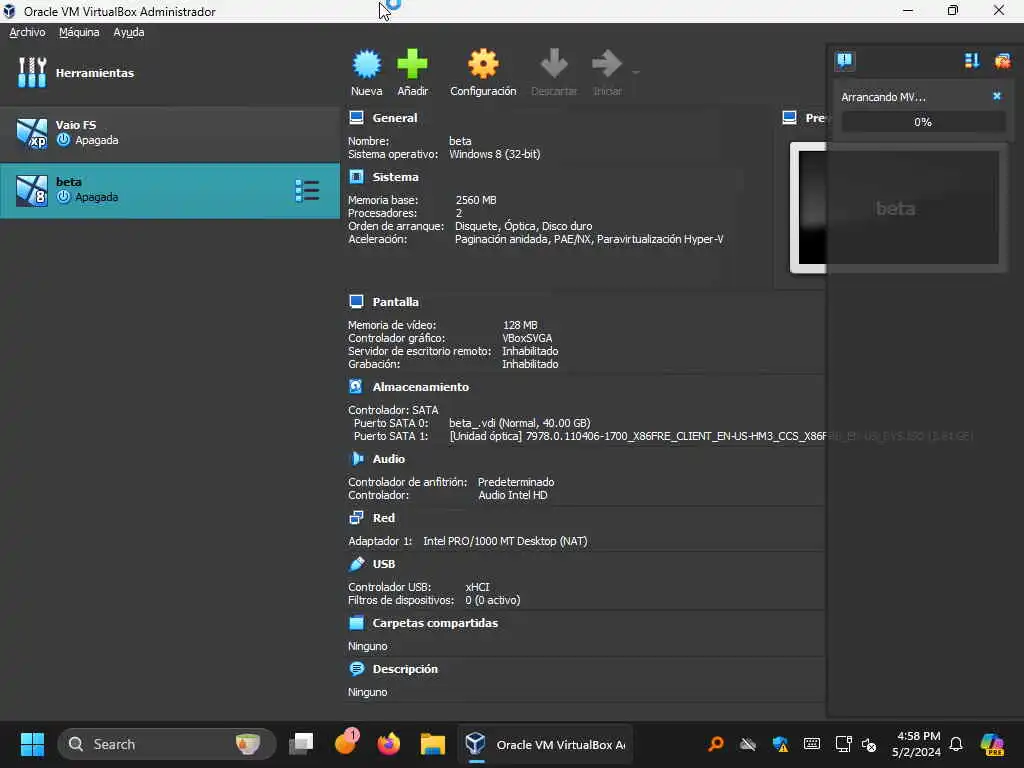Open the Audio section header link
This screenshot has width=1024, height=768.
(x=389, y=459)
